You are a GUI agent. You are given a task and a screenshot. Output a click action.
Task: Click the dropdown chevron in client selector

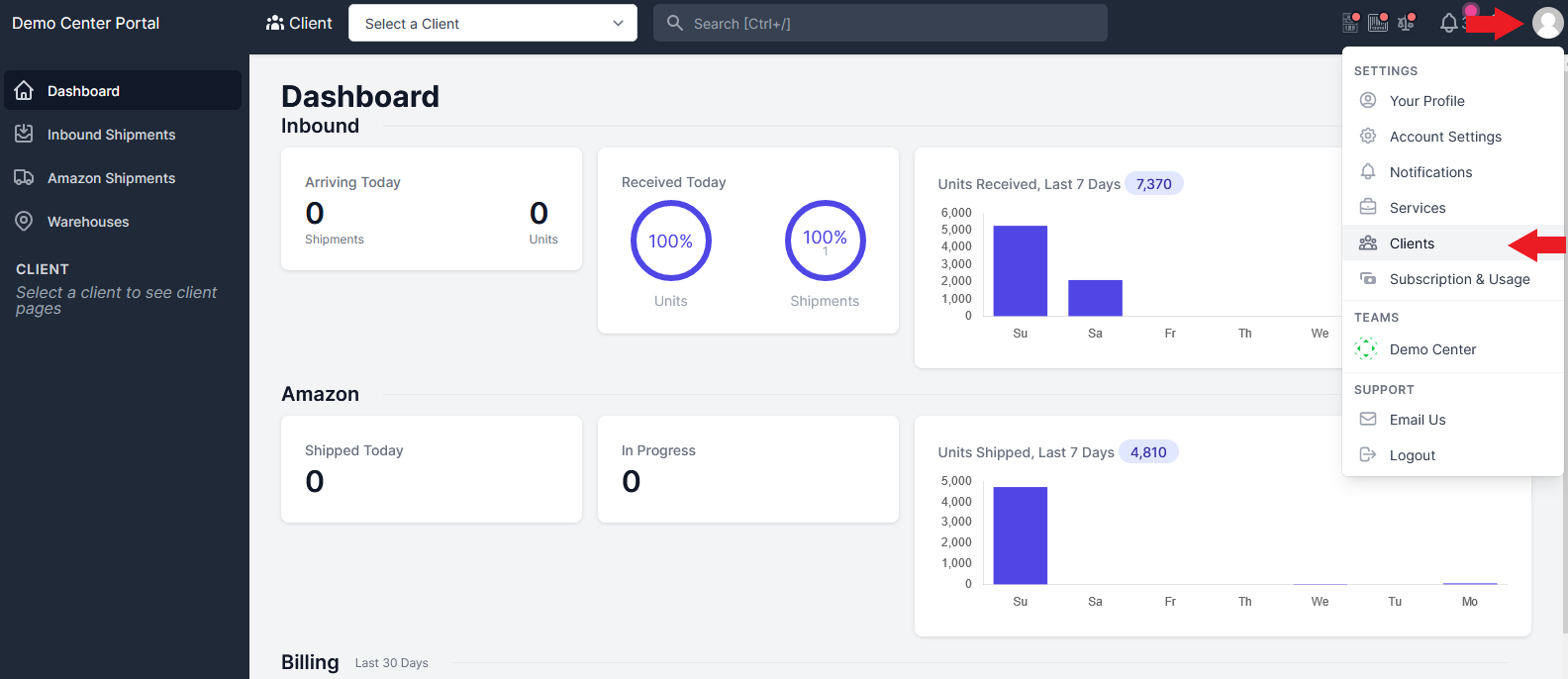pyautogui.click(x=619, y=23)
